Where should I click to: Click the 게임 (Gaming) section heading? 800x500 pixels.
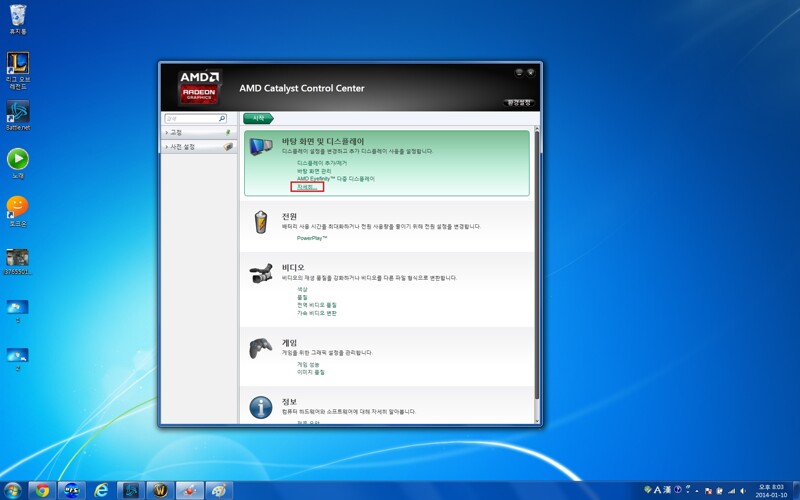click(x=289, y=342)
